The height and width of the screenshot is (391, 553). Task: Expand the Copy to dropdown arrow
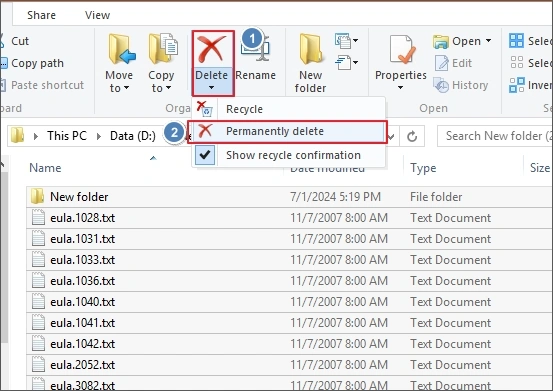(168, 88)
